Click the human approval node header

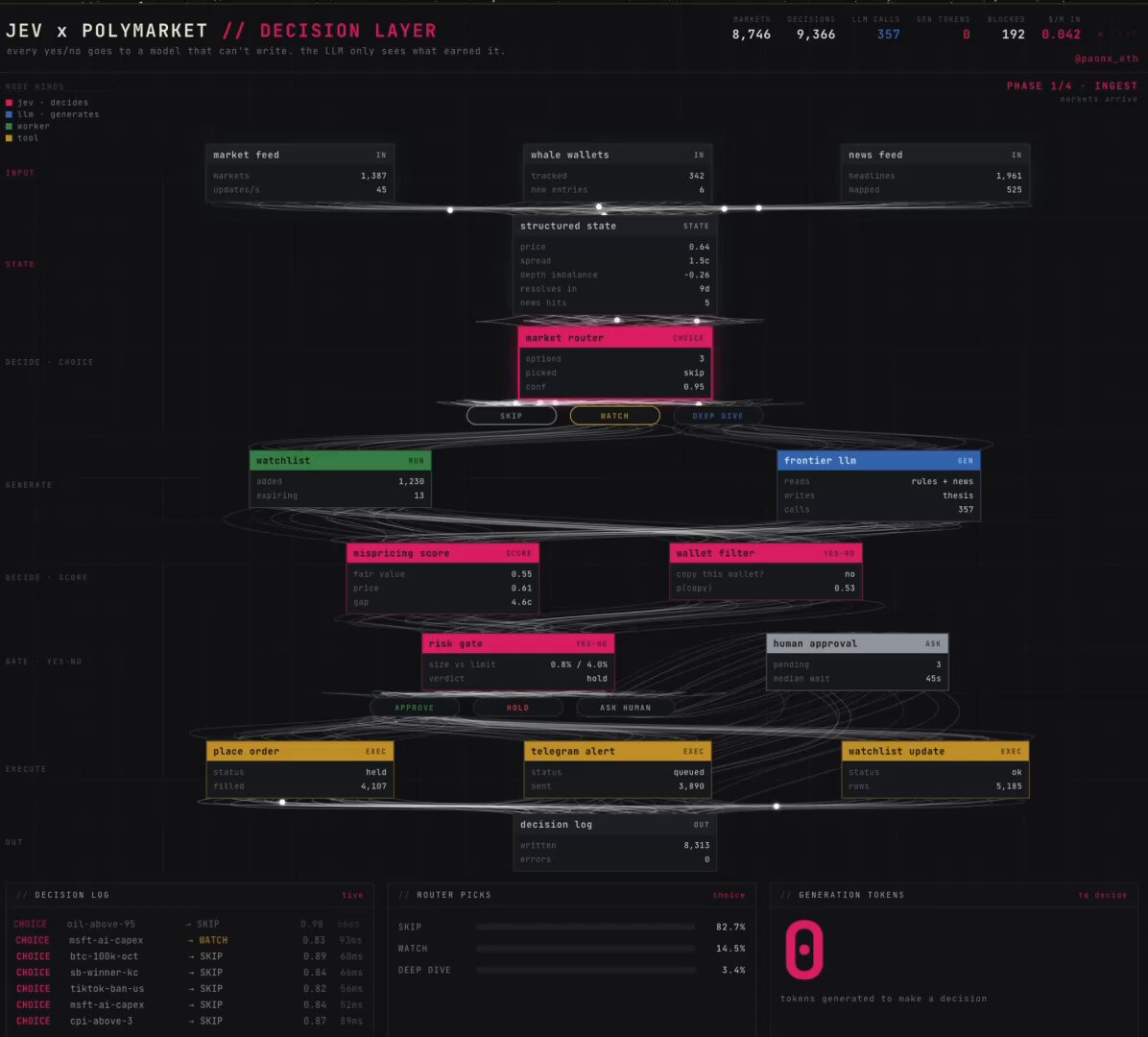[x=857, y=643]
